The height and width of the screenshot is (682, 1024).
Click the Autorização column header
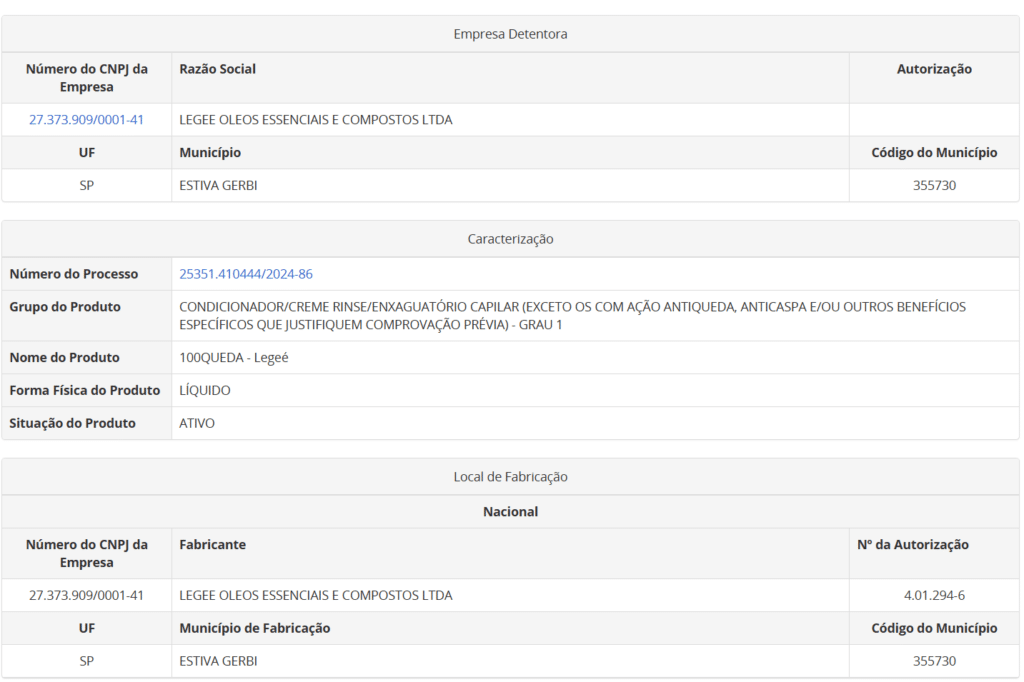(x=934, y=69)
